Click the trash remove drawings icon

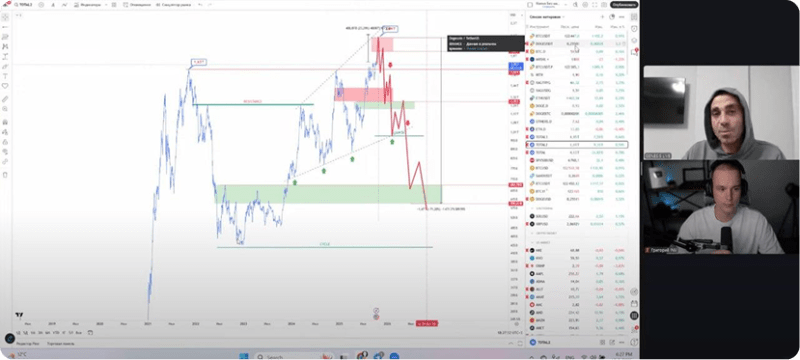click(5, 175)
